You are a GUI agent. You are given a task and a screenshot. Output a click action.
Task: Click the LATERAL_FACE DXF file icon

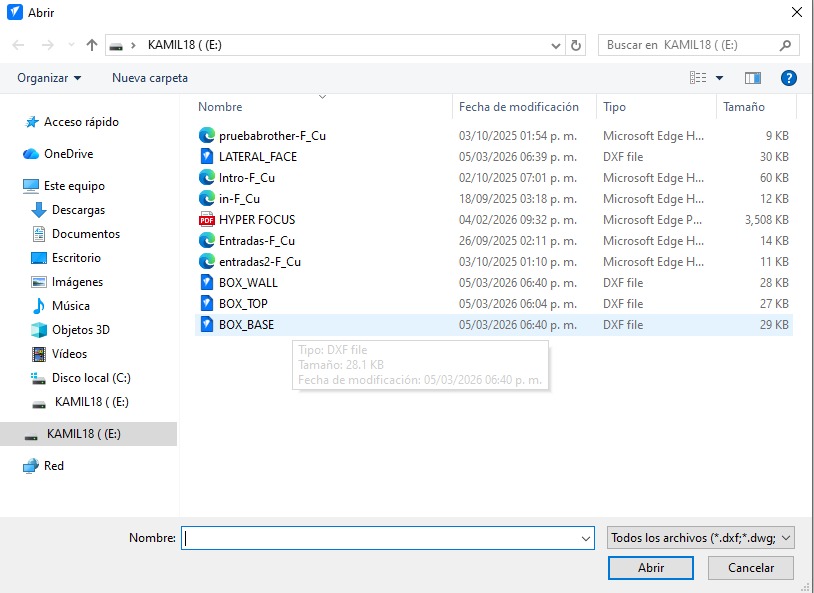click(207, 156)
